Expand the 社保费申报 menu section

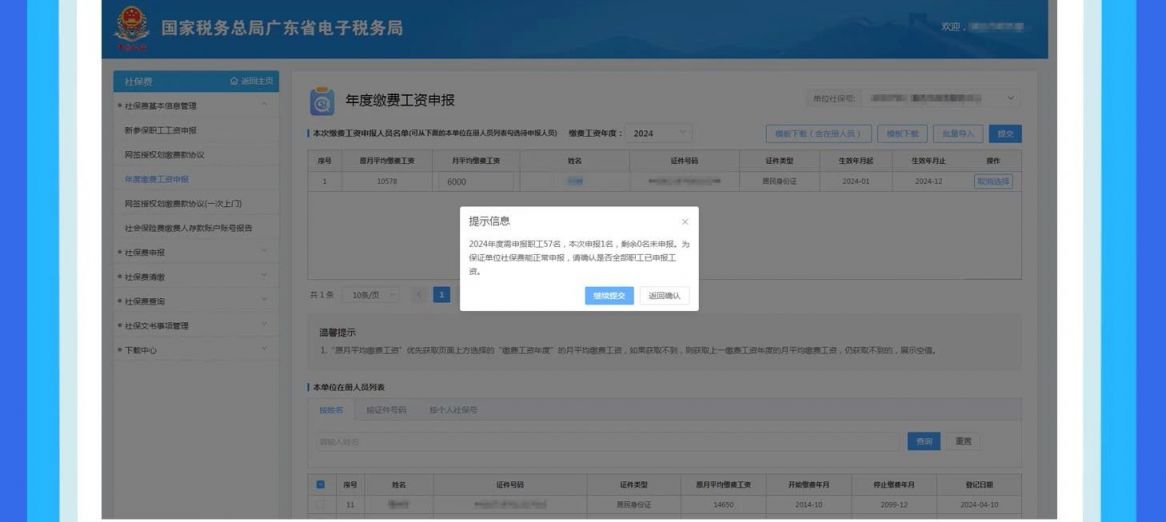(264, 252)
